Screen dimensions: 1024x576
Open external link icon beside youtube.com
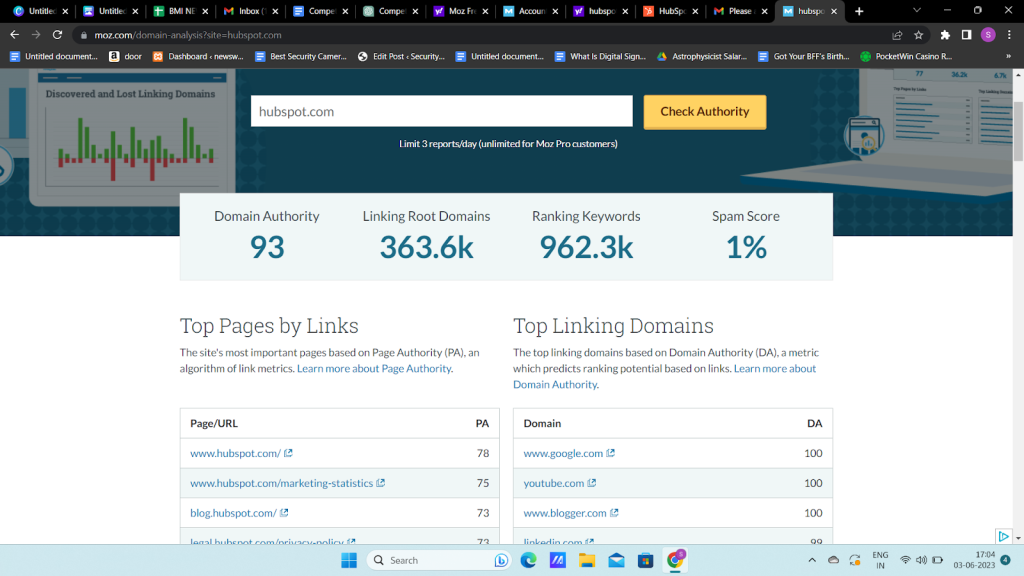click(x=592, y=483)
